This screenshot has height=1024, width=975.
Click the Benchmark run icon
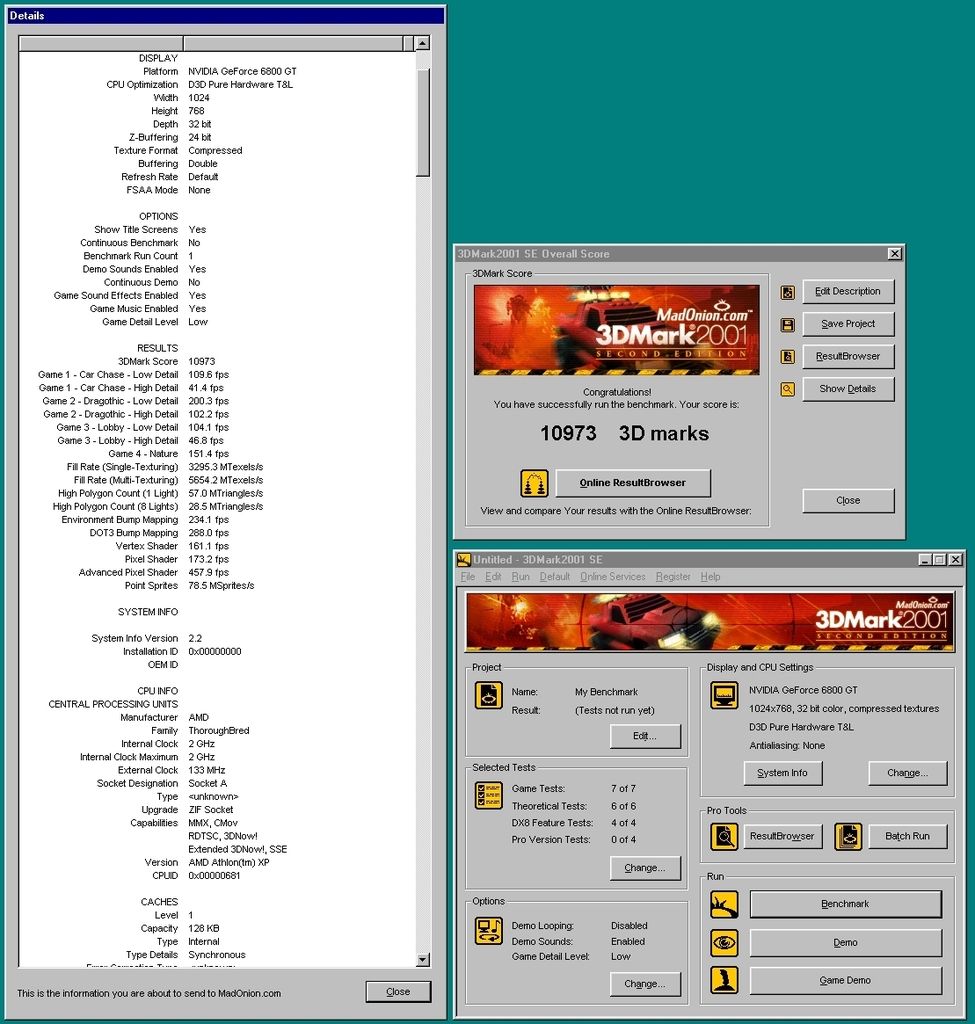click(x=724, y=904)
